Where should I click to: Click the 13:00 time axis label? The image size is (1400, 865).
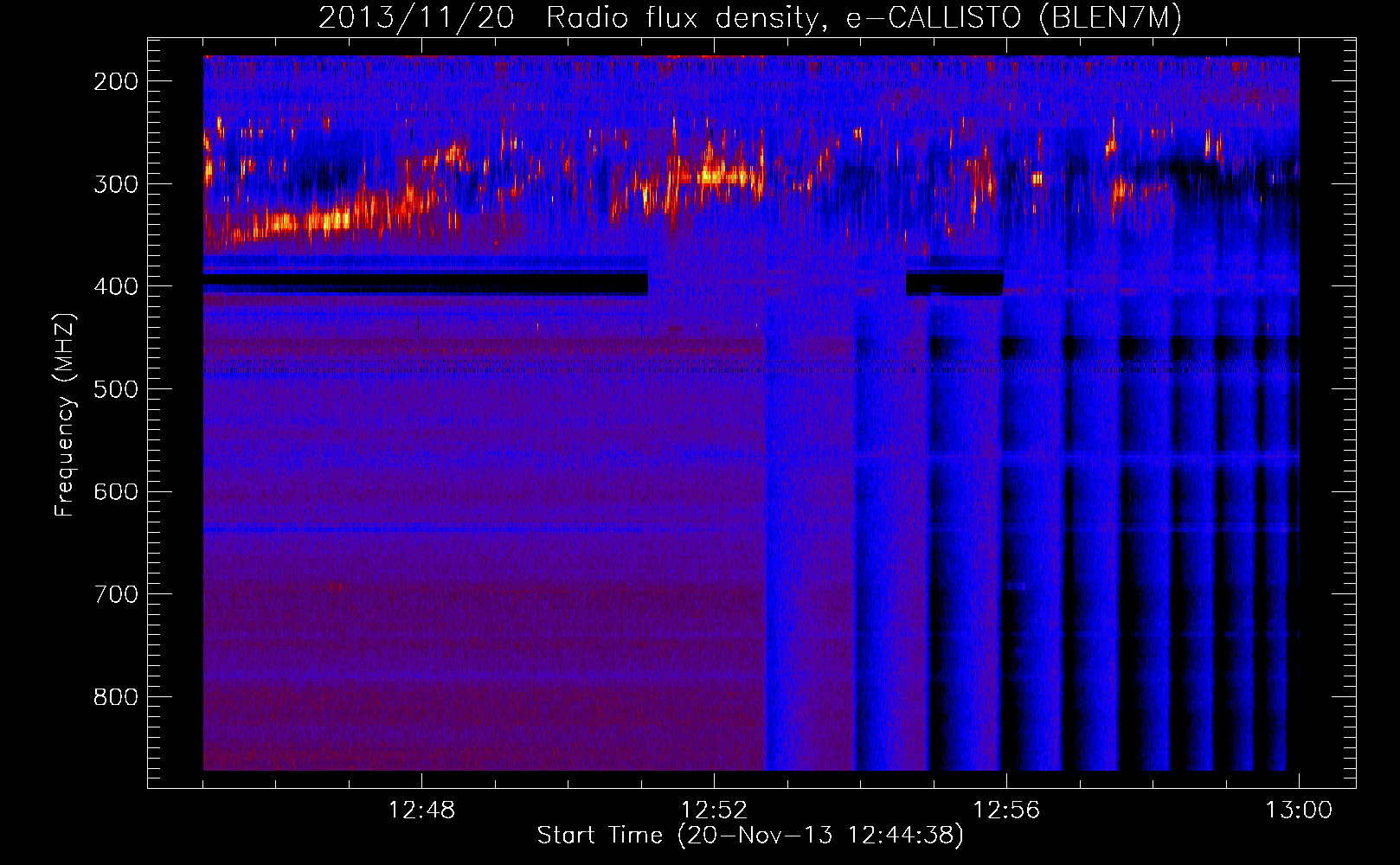pos(1299,811)
